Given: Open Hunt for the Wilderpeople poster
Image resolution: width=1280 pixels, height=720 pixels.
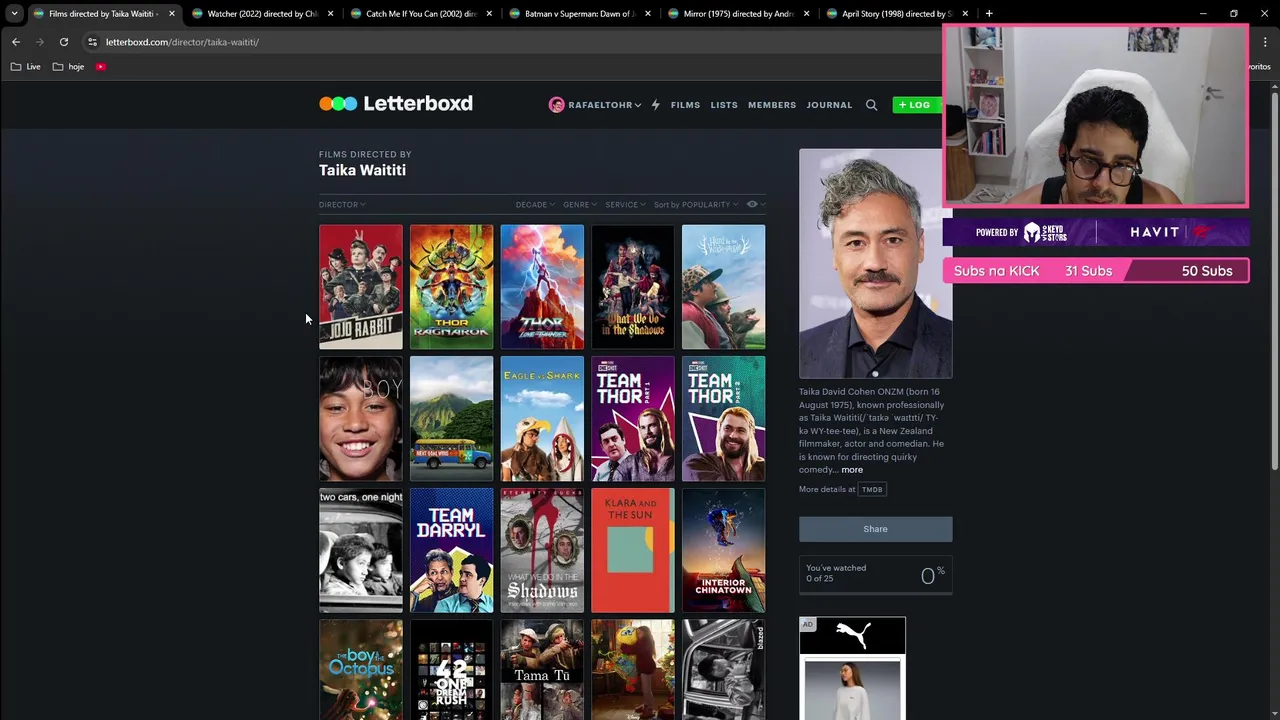Looking at the screenshot, I should point(723,287).
